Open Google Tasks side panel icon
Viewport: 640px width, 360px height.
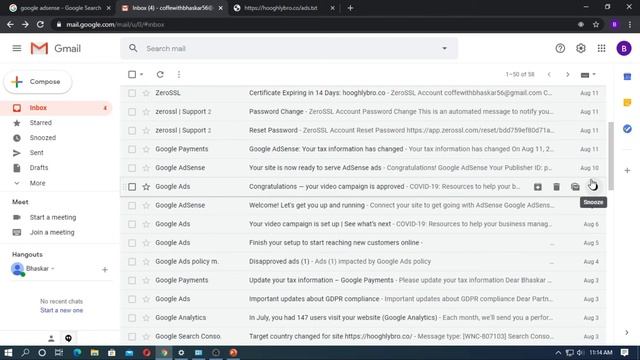[627, 129]
